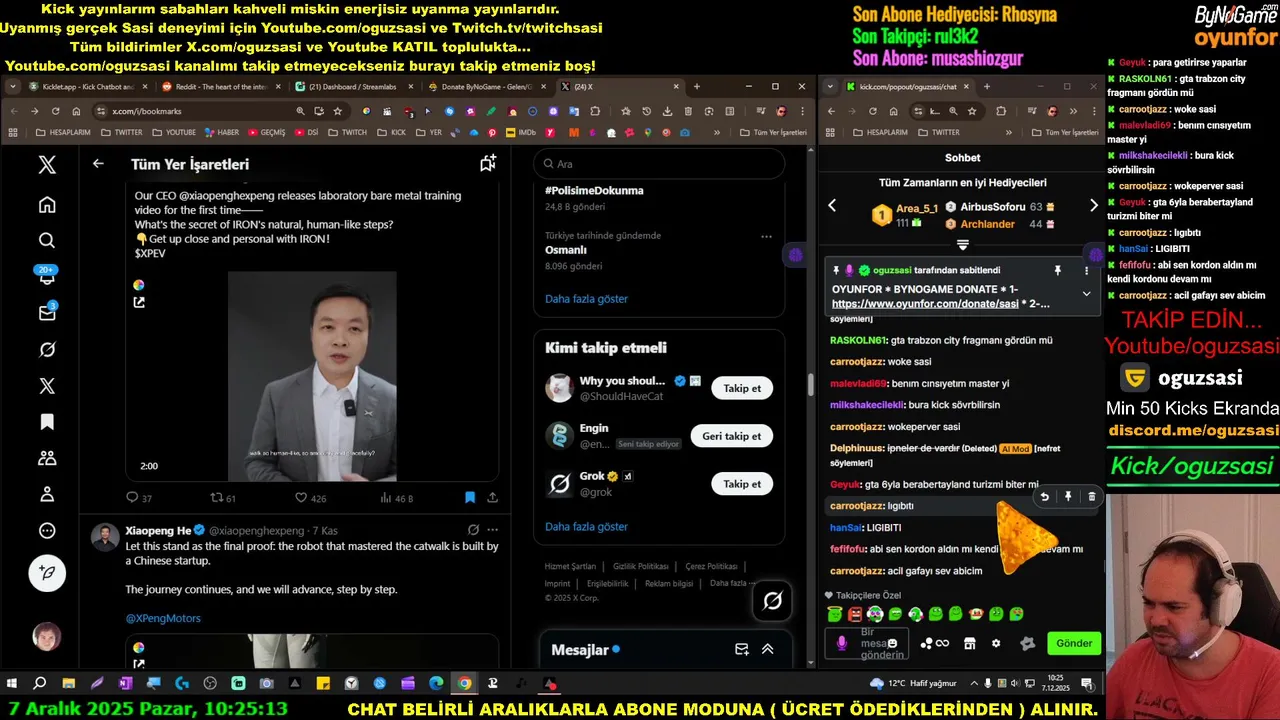Reply to highlighted carrootjazz message
Screen dimensions: 1280x720
tap(1045, 497)
